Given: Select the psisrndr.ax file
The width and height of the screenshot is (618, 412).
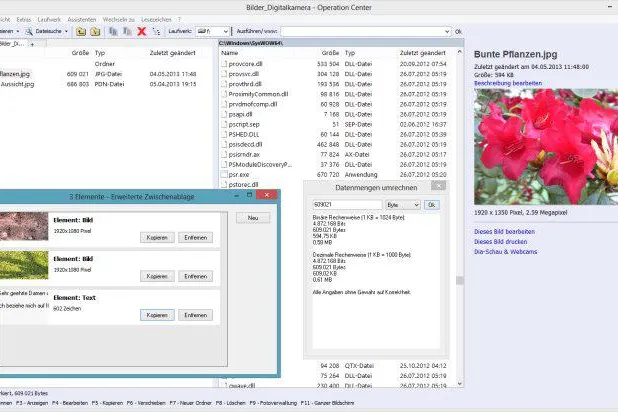Looking at the screenshot, I should 244,155.
